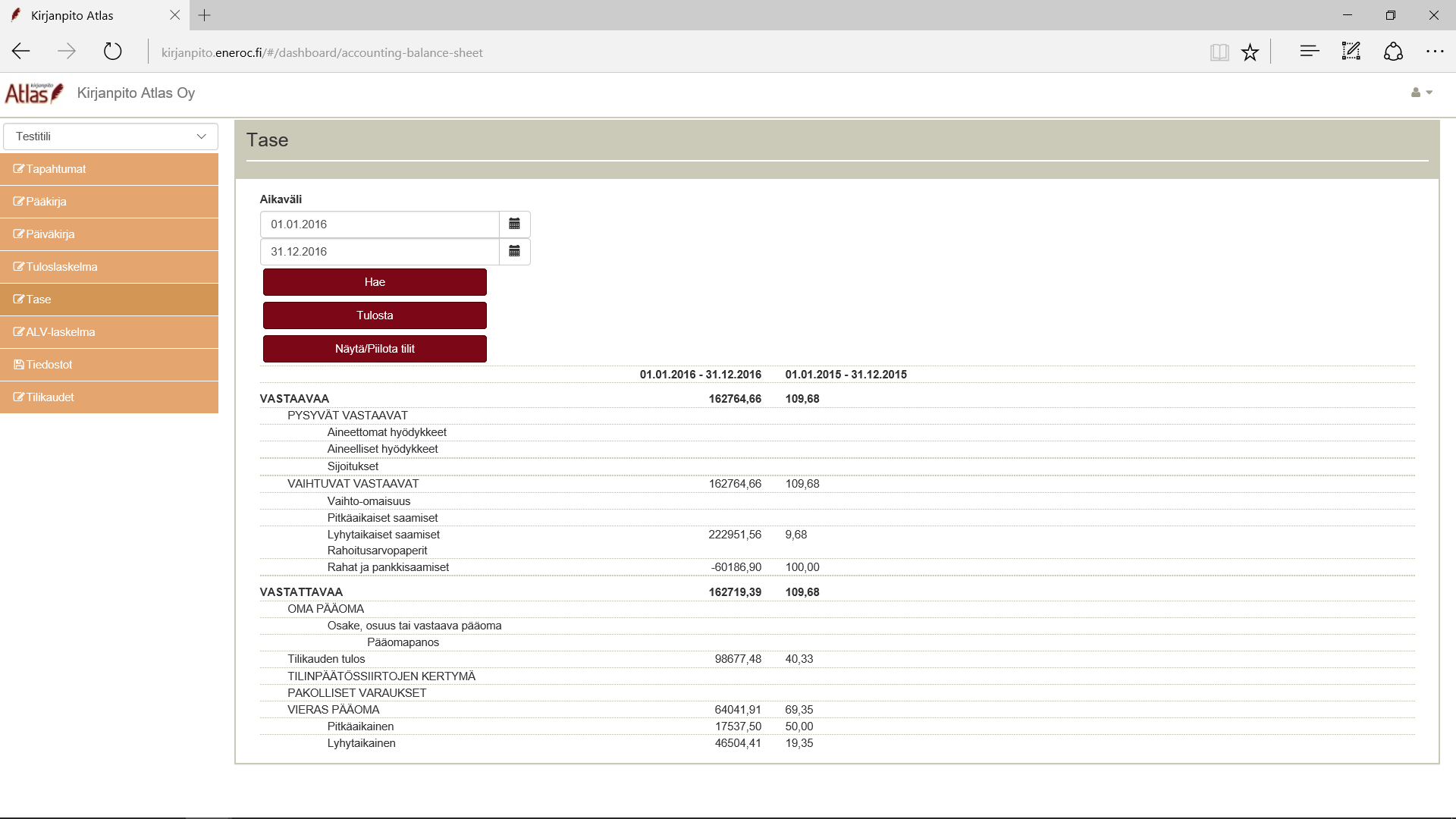Select Tase in the sidebar

pyautogui.click(x=109, y=300)
